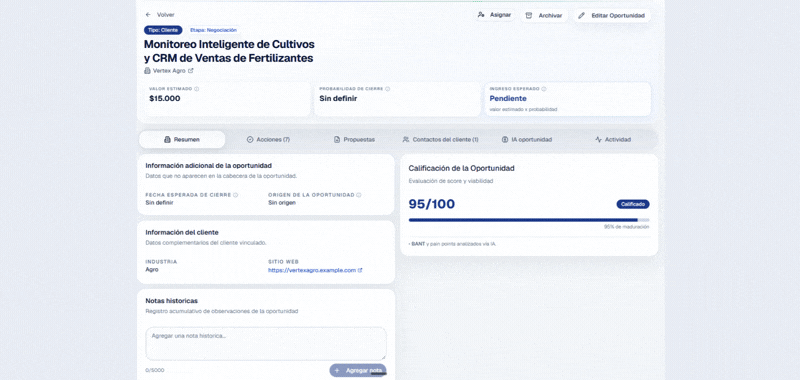This screenshot has width=800, height=380.
Task: Click the Información del cliente heading
Action: pyautogui.click(x=182, y=232)
